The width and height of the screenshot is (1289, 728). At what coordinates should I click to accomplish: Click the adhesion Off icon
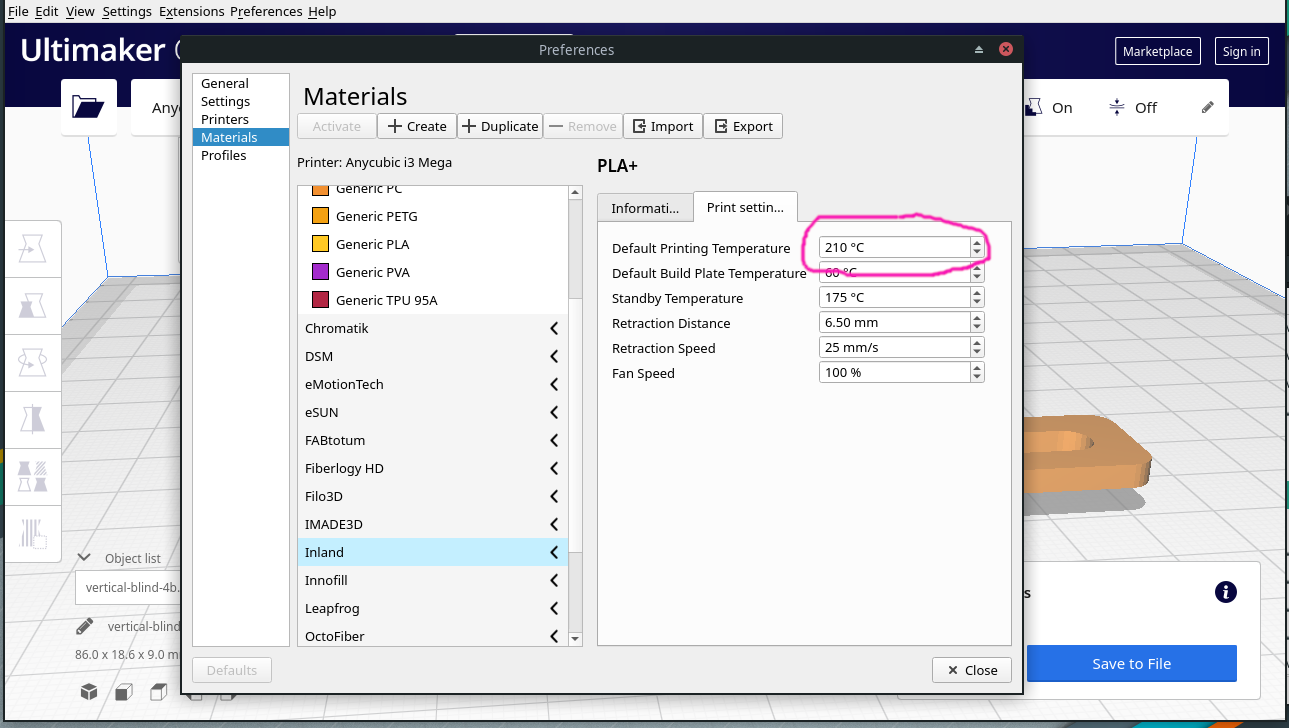[1117, 107]
